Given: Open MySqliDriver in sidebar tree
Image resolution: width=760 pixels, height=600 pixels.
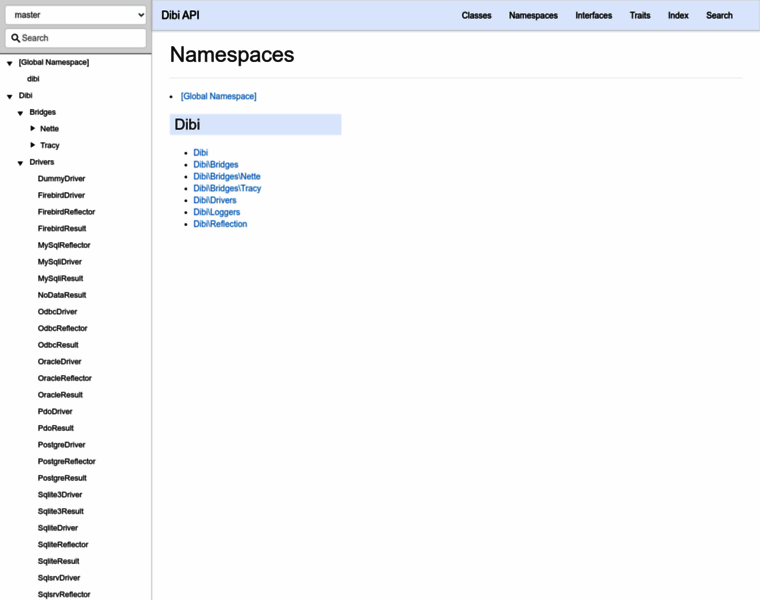Looking at the screenshot, I should click(60, 262).
